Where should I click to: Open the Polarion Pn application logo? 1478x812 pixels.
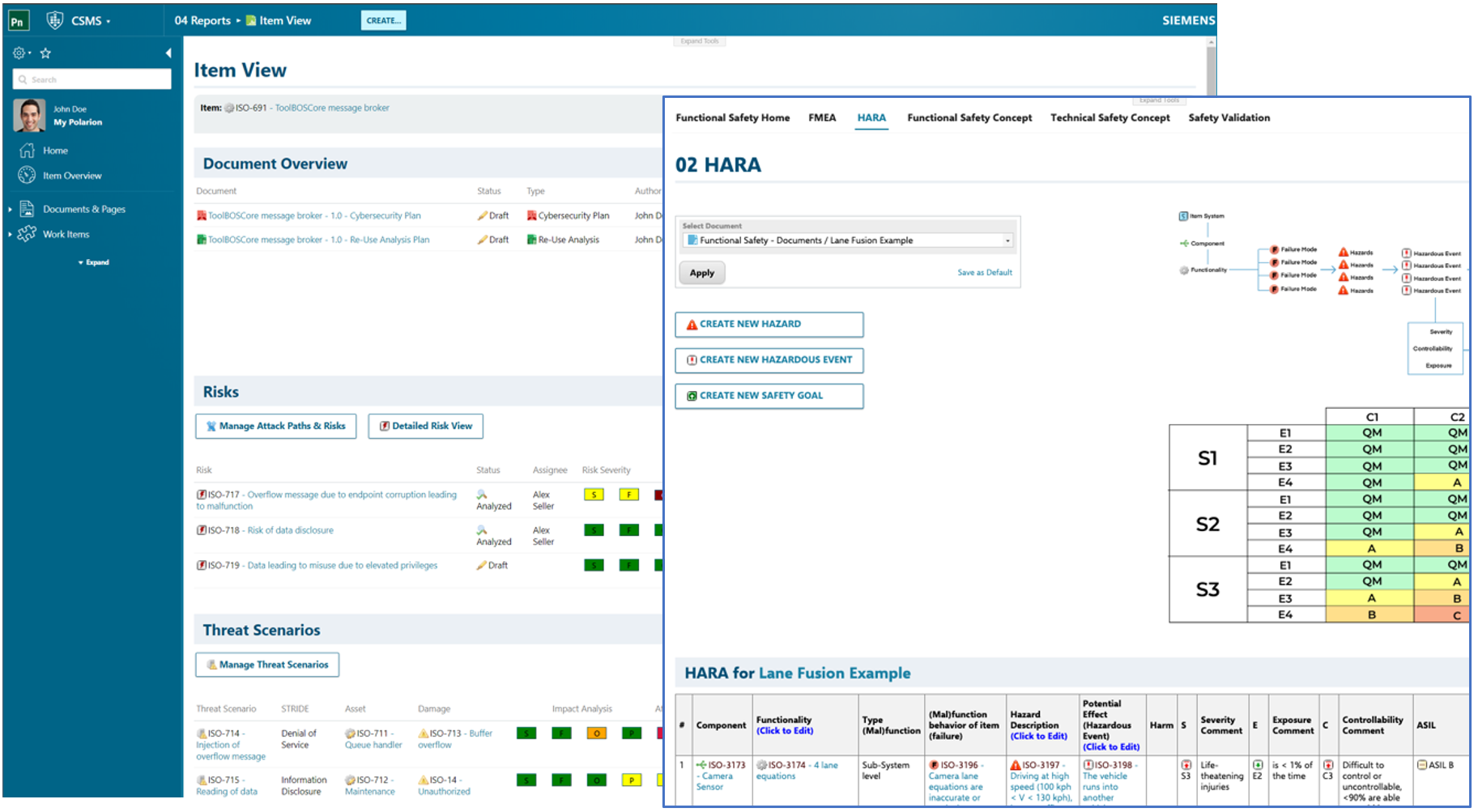(18, 19)
